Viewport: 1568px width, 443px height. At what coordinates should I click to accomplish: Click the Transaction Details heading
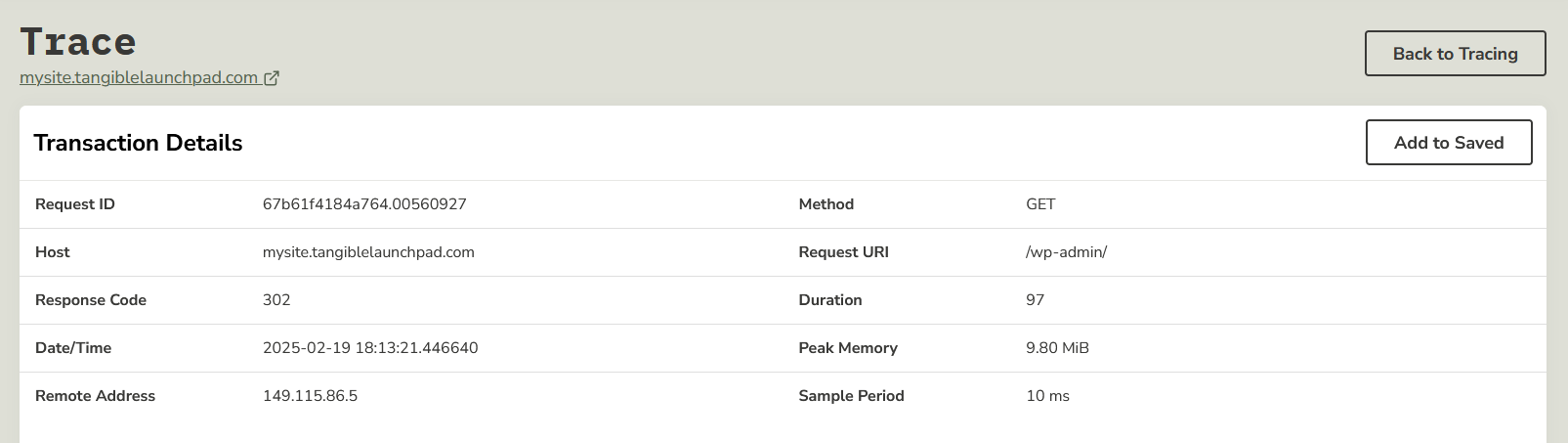click(138, 143)
